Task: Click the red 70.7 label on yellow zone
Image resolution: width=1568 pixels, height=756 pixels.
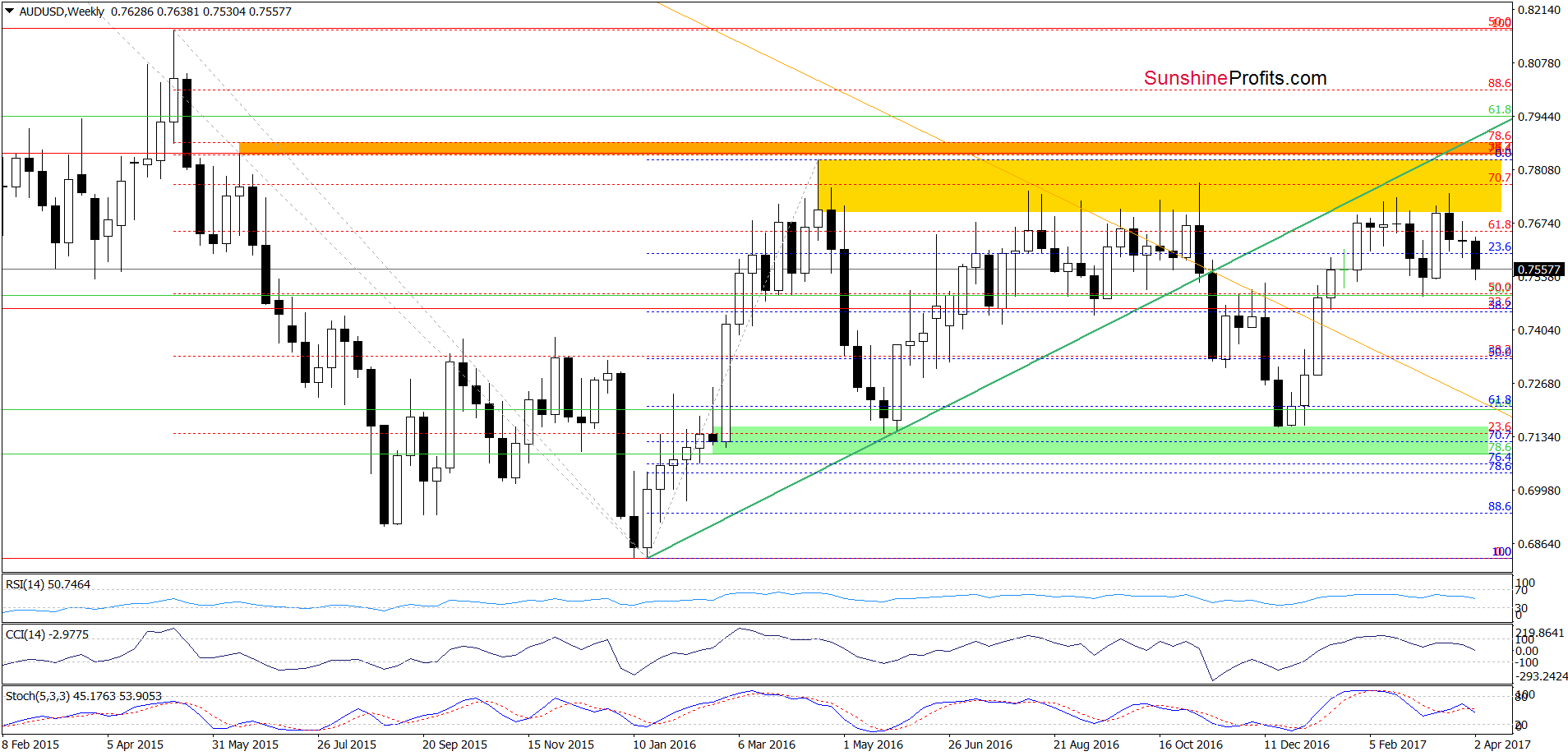Action: click(x=1500, y=177)
